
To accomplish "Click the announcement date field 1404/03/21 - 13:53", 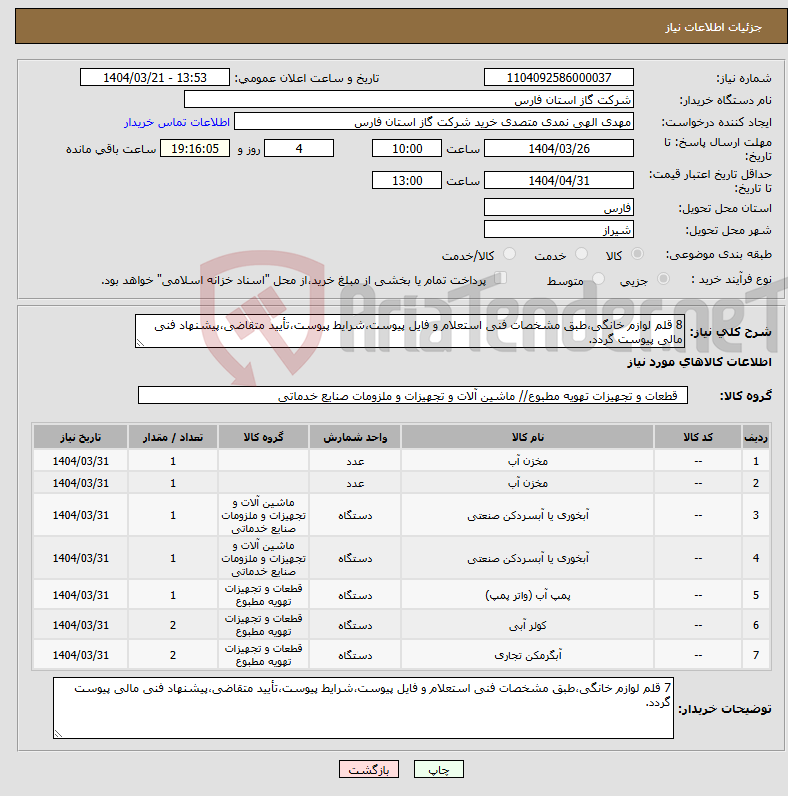I will [x=155, y=78].
